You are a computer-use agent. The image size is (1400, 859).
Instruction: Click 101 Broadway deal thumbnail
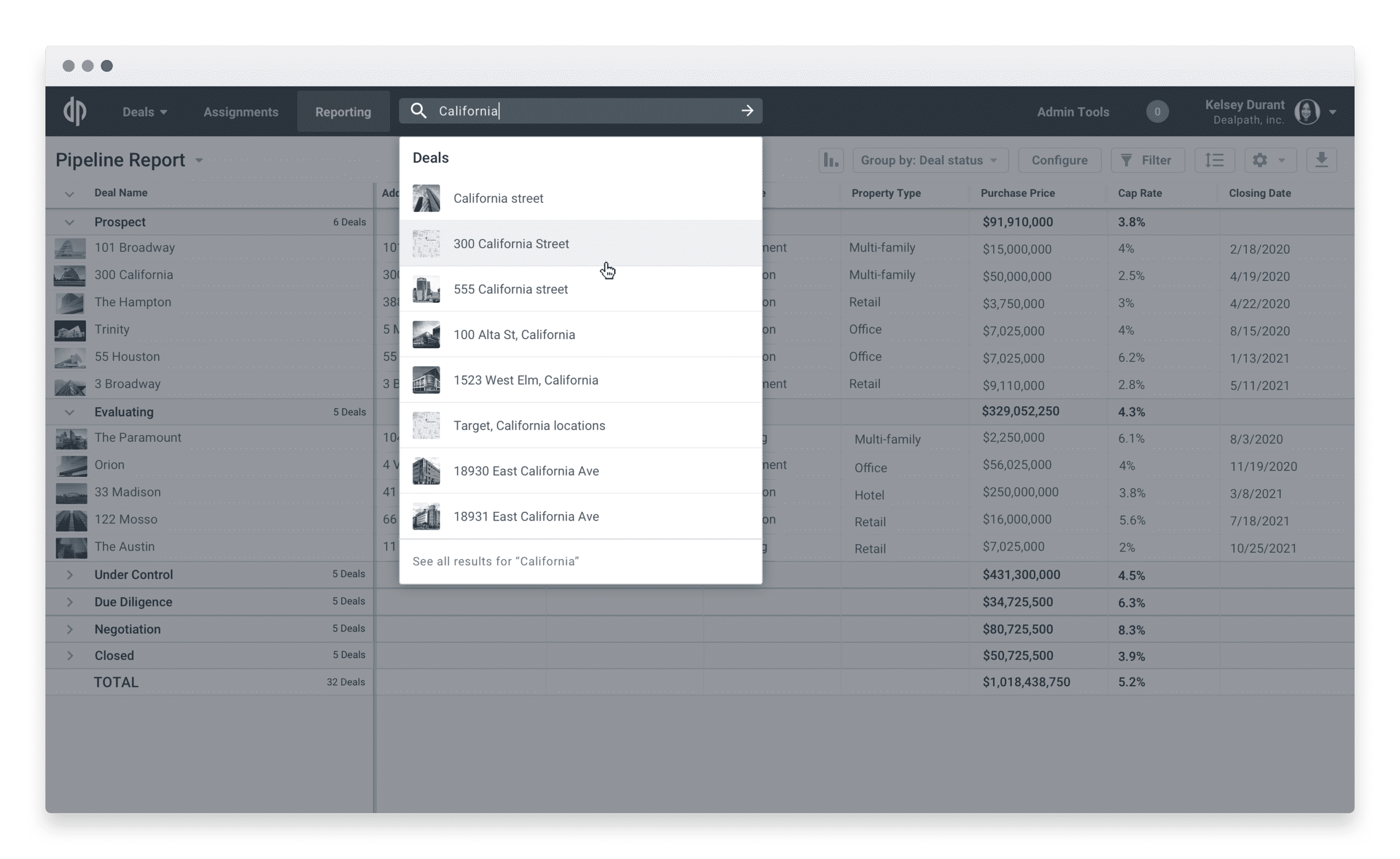70,248
